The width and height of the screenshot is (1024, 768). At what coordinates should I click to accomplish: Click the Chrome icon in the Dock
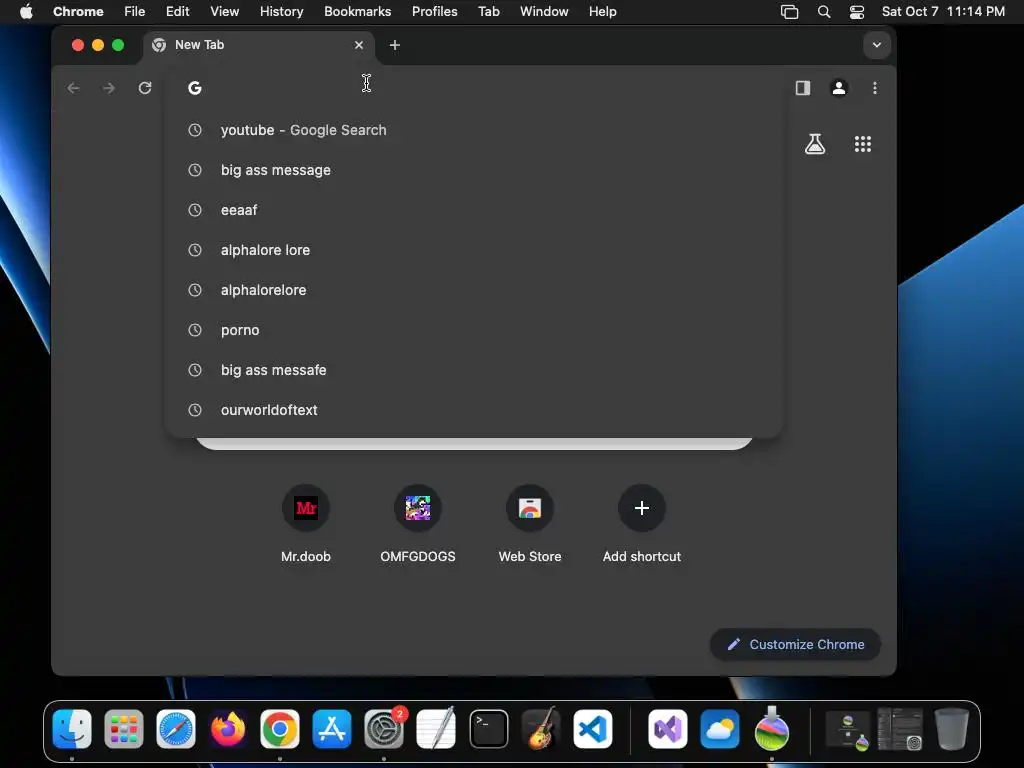click(280, 729)
